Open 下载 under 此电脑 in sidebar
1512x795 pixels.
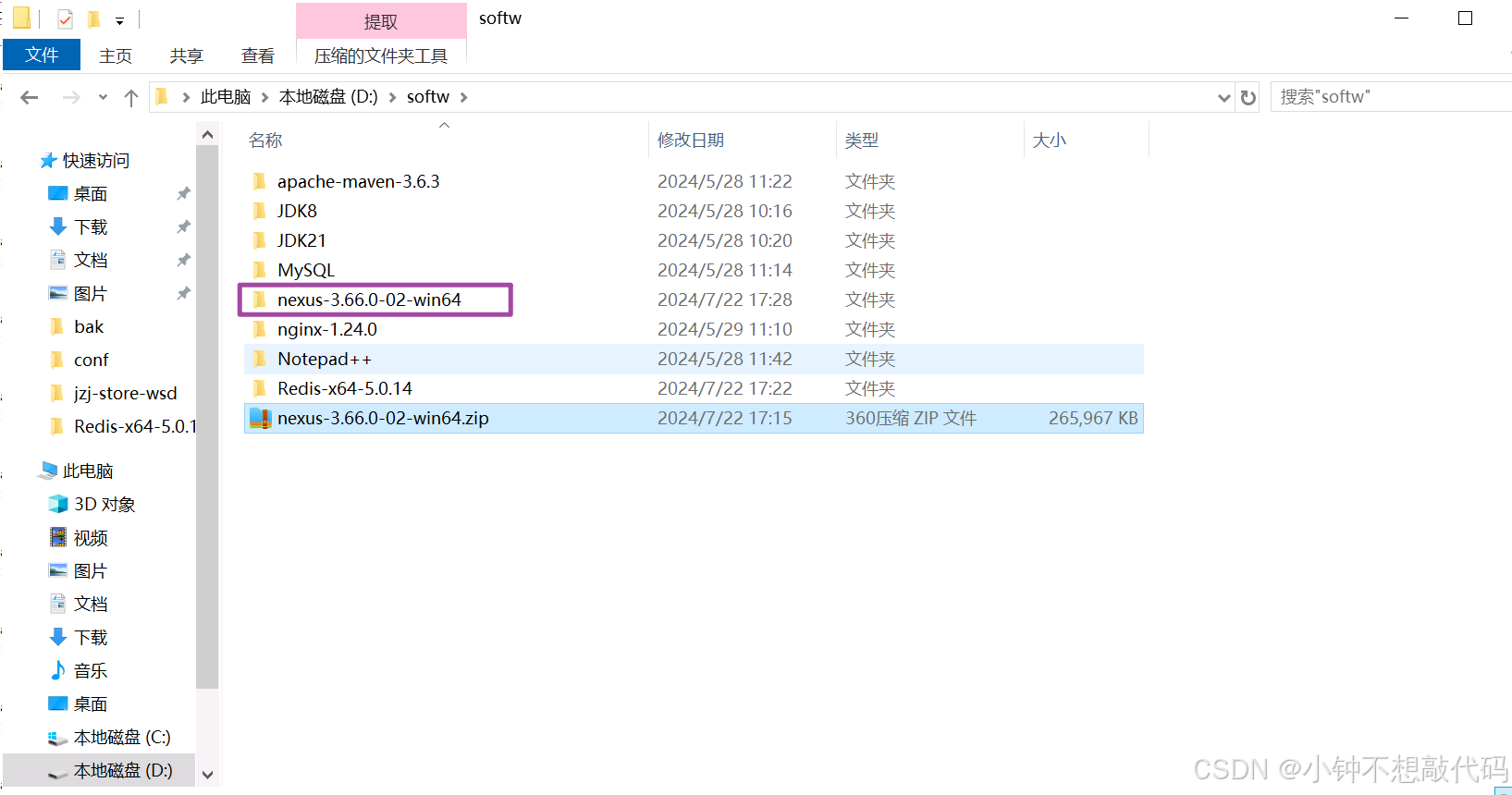[x=91, y=638]
